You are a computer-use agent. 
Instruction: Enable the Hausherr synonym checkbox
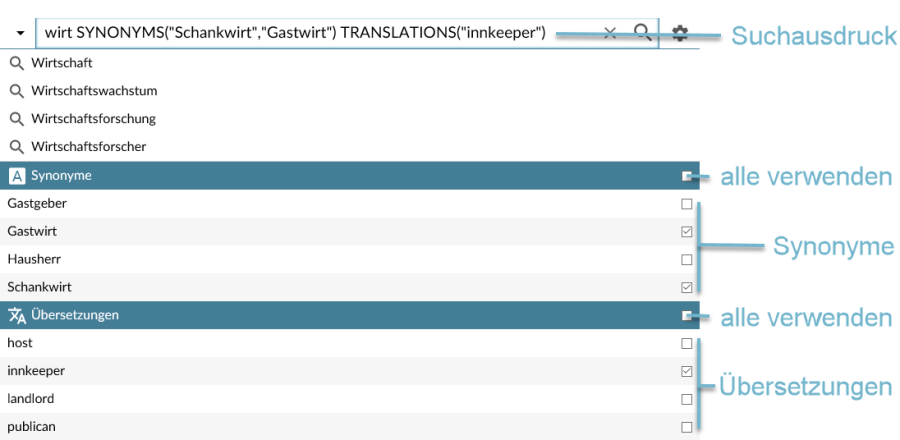click(x=686, y=260)
